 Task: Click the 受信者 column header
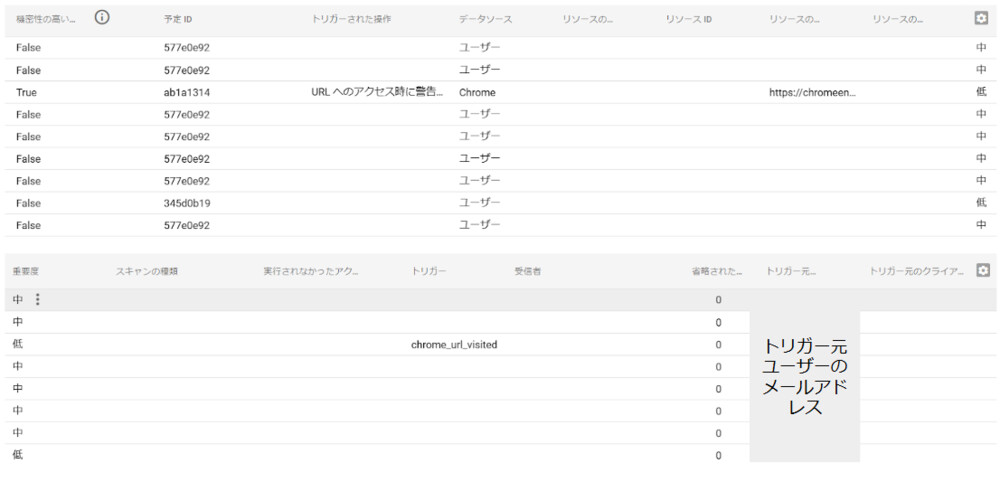[528, 271]
